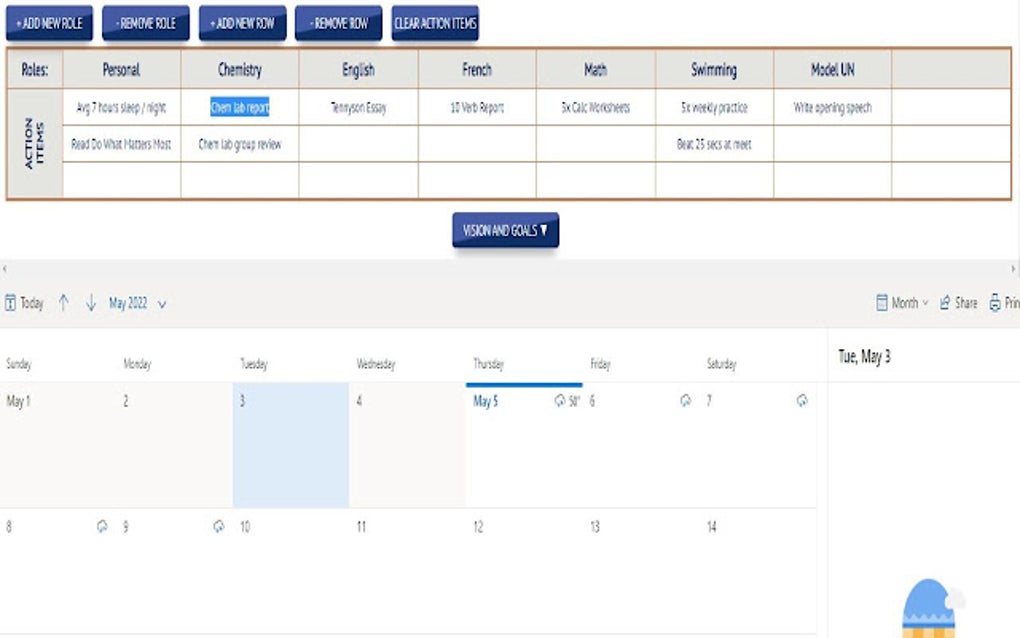Click the Remove Row button
Screen dimensions: 1020x638
click(338, 22)
